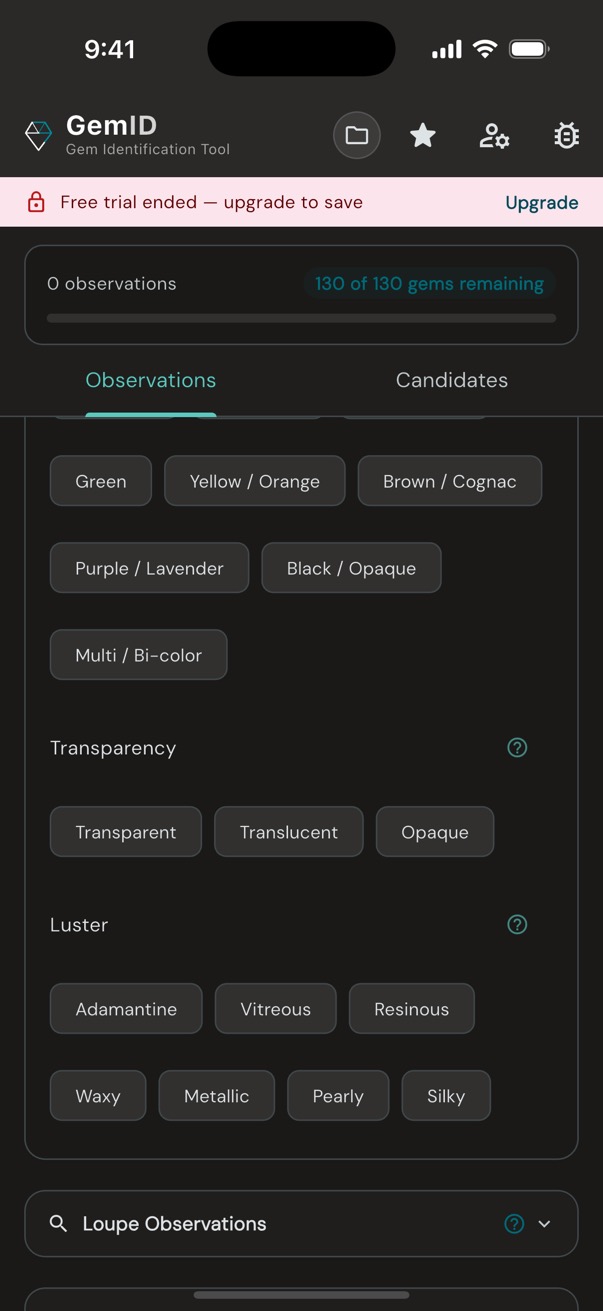
Task: Click the magnifier icon in Loupe Observations
Action: [x=58, y=1223]
